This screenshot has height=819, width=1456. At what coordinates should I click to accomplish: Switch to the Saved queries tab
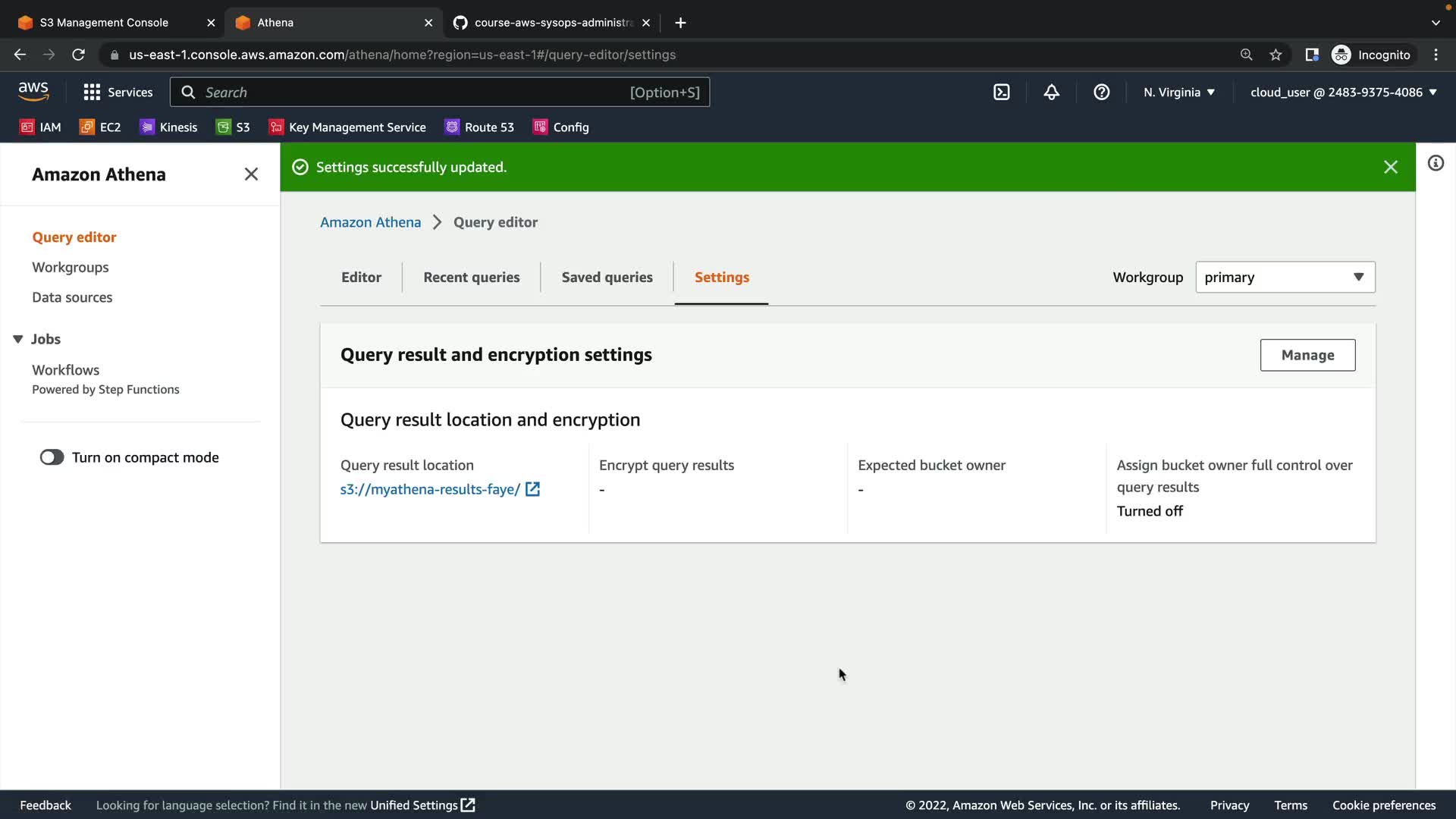click(x=607, y=277)
